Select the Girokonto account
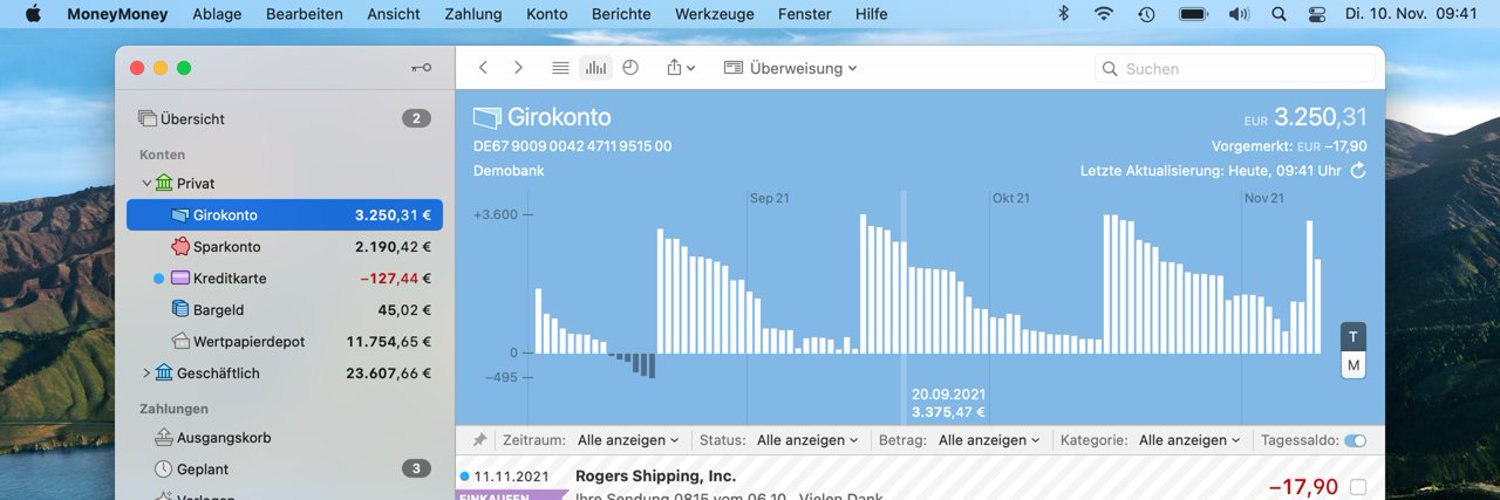Screen dimensions: 1500x500 pos(284,215)
